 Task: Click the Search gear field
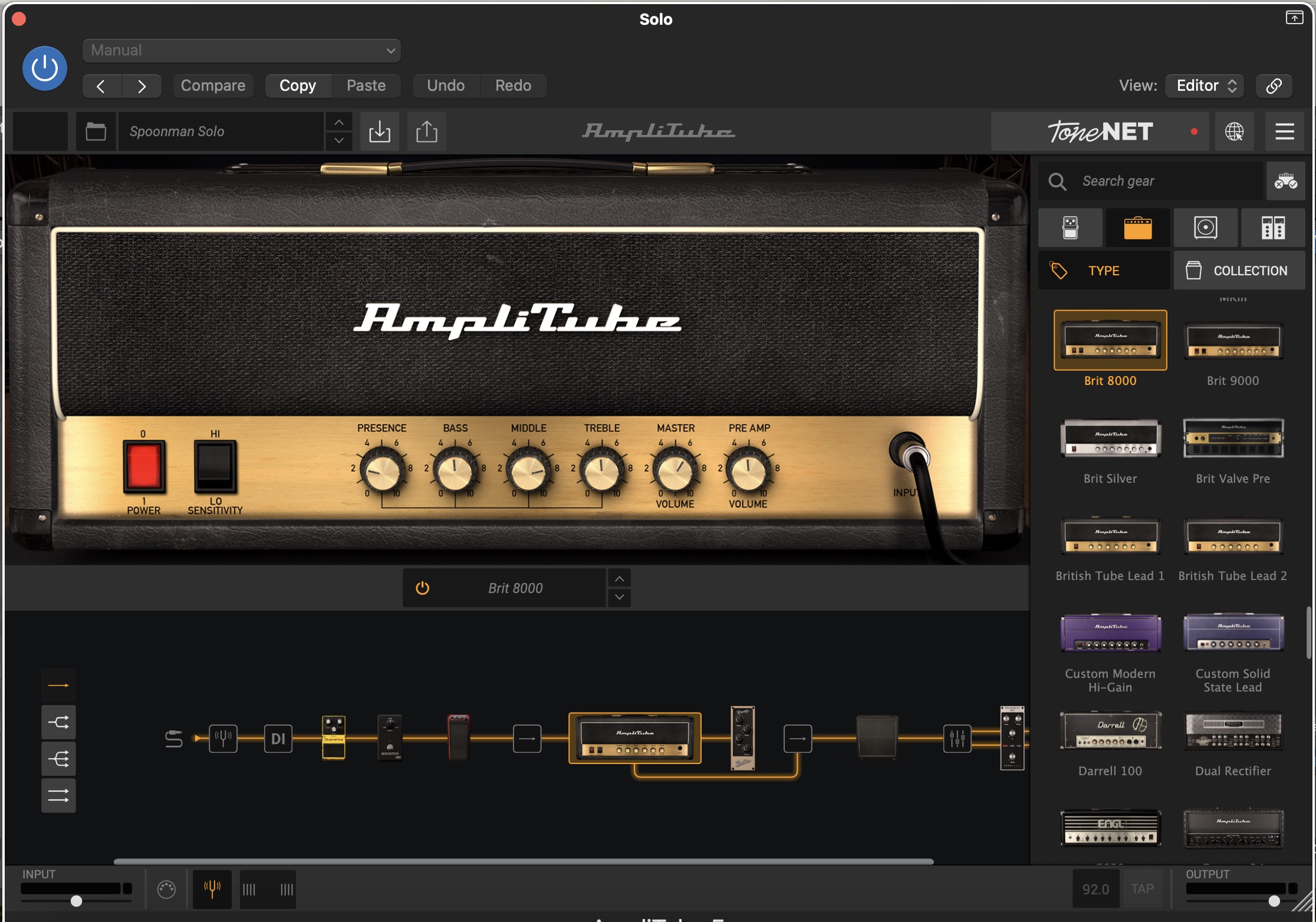(1152, 181)
